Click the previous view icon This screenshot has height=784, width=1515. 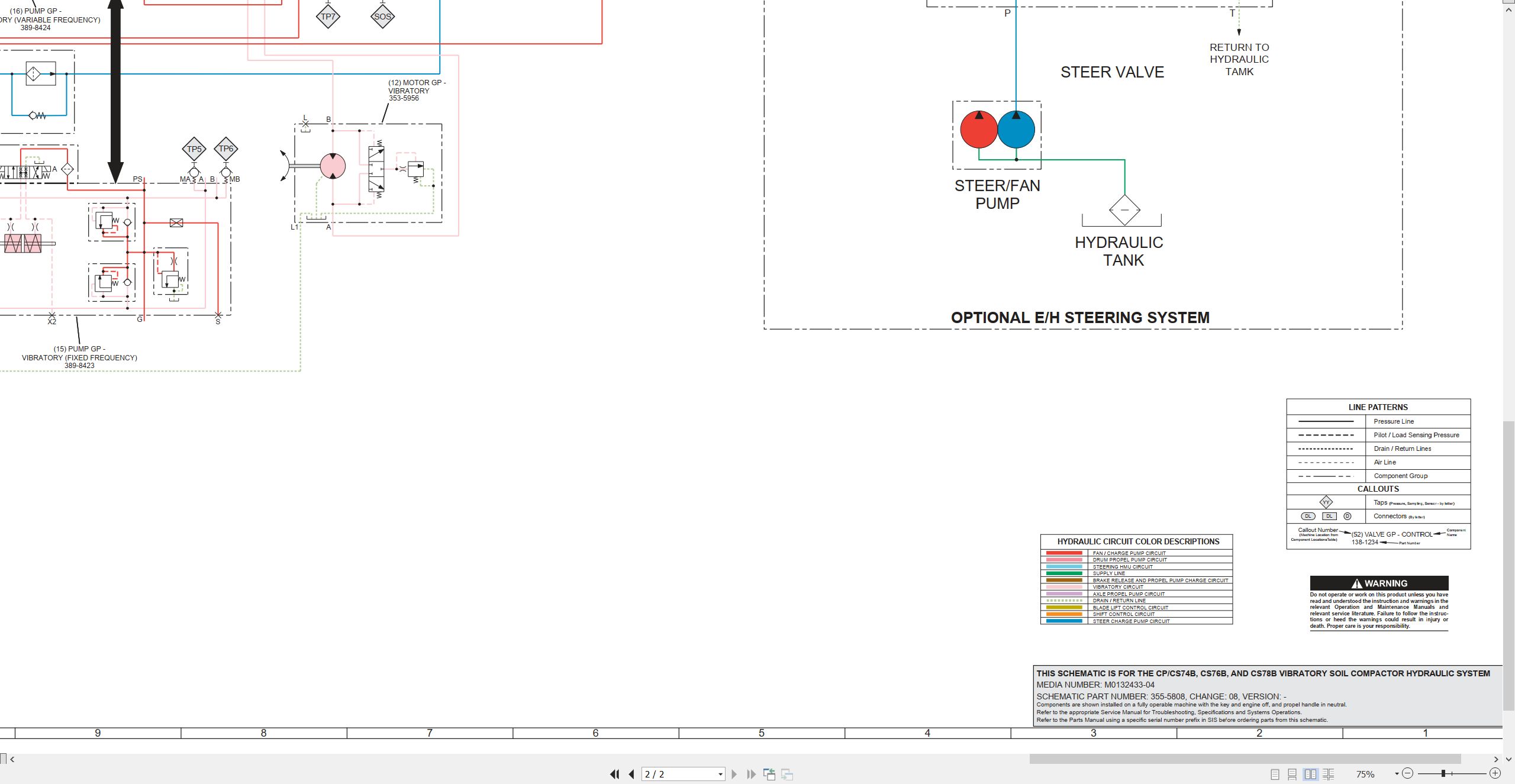[769, 774]
